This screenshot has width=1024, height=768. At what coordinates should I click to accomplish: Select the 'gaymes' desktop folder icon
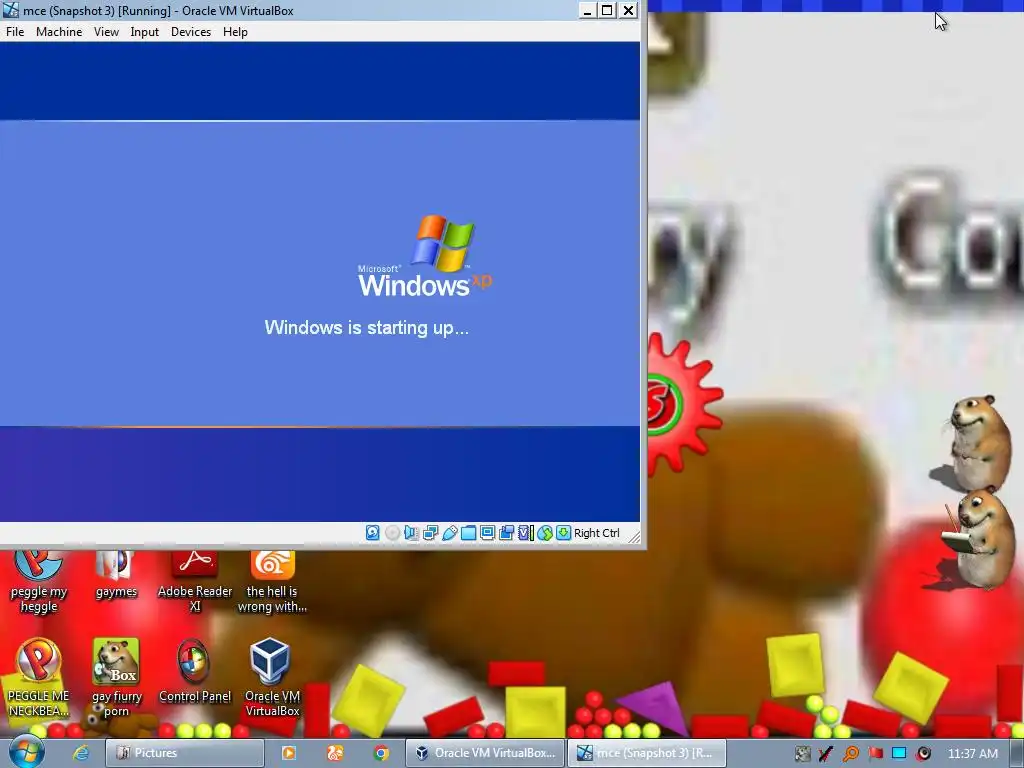tap(116, 575)
